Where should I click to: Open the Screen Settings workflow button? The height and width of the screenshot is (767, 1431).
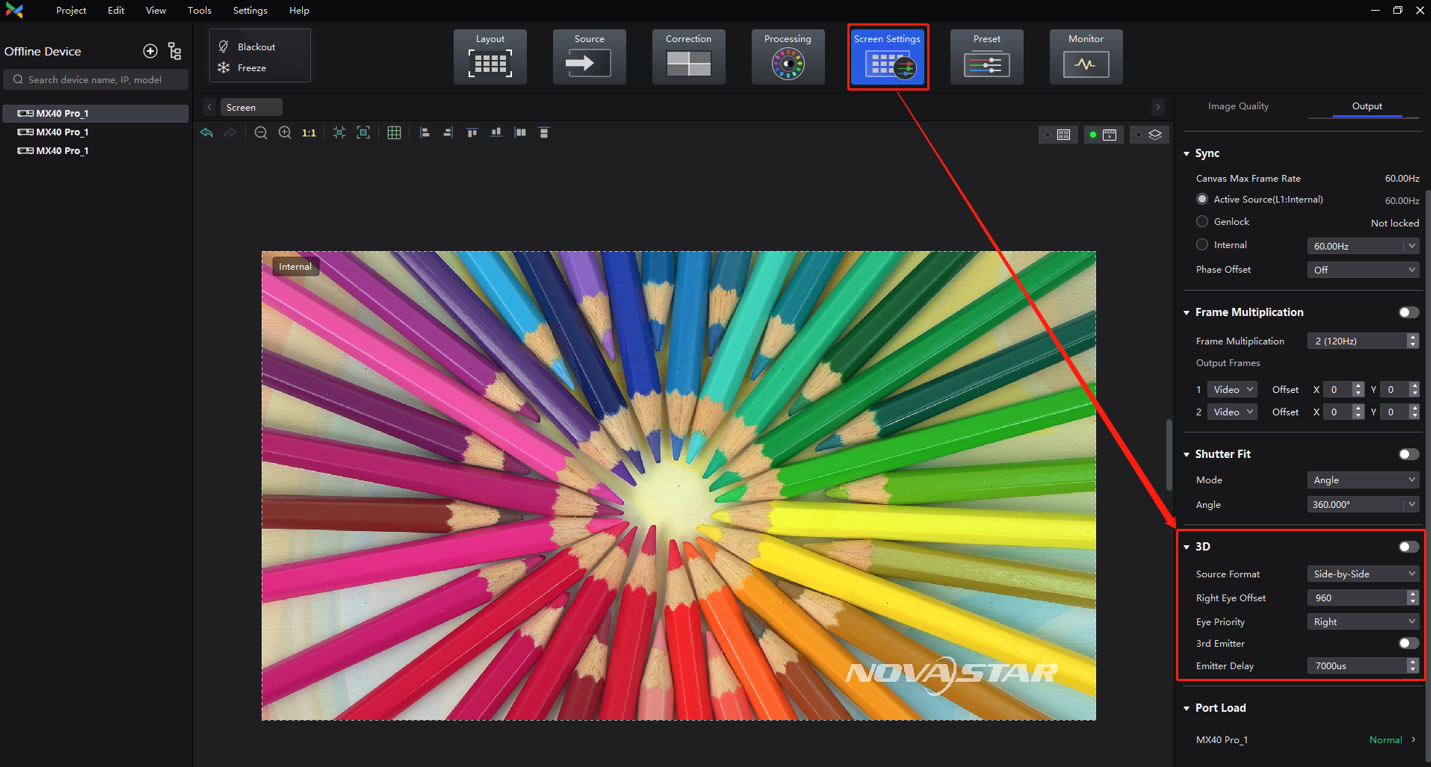[888, 57]
